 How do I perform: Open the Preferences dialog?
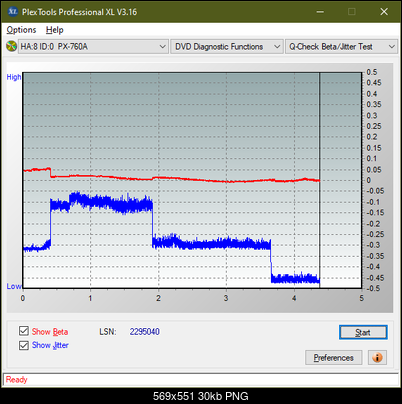(333, 358)
